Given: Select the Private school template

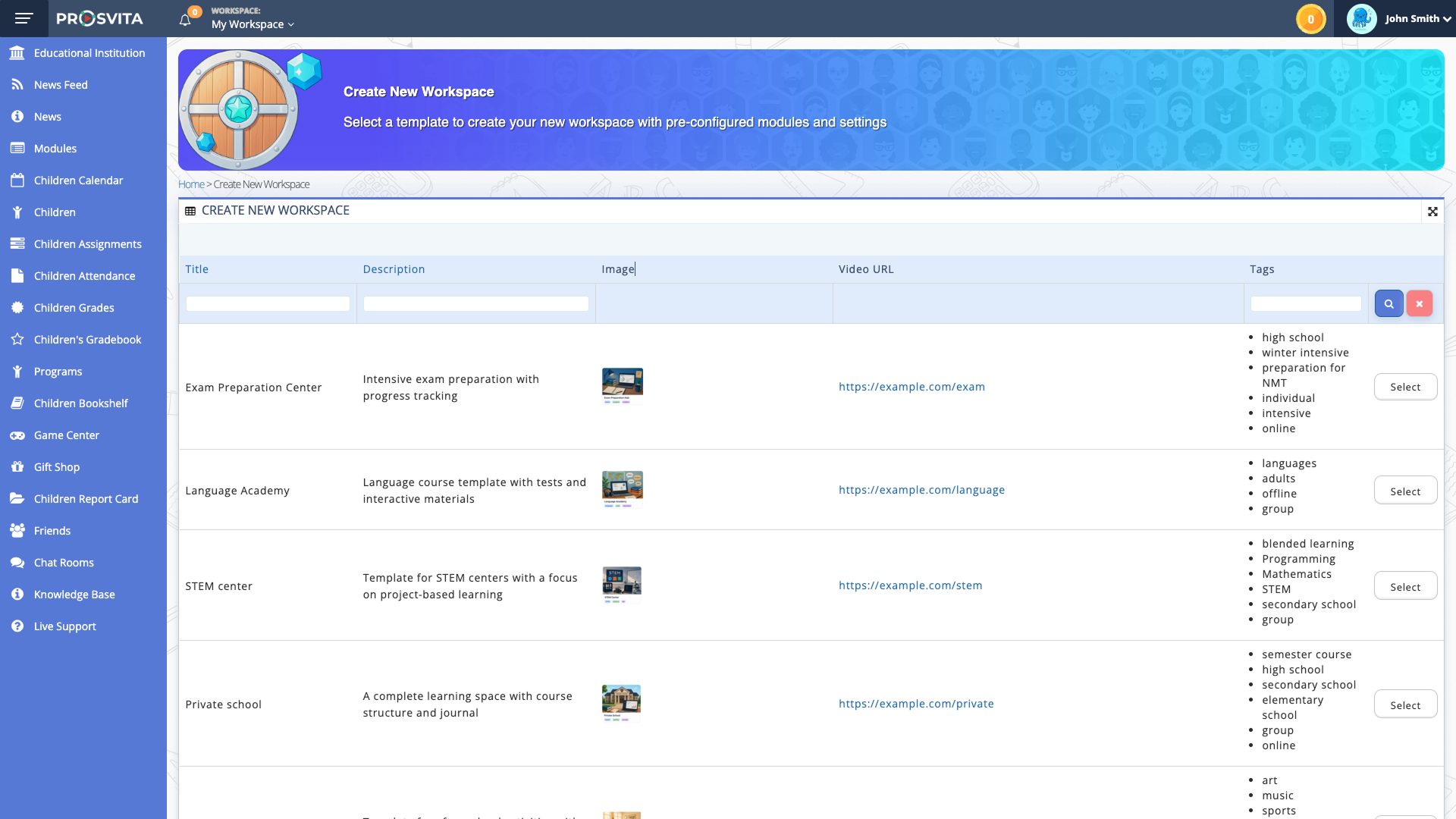Looking at the screenshot, I should (1405, 705).
